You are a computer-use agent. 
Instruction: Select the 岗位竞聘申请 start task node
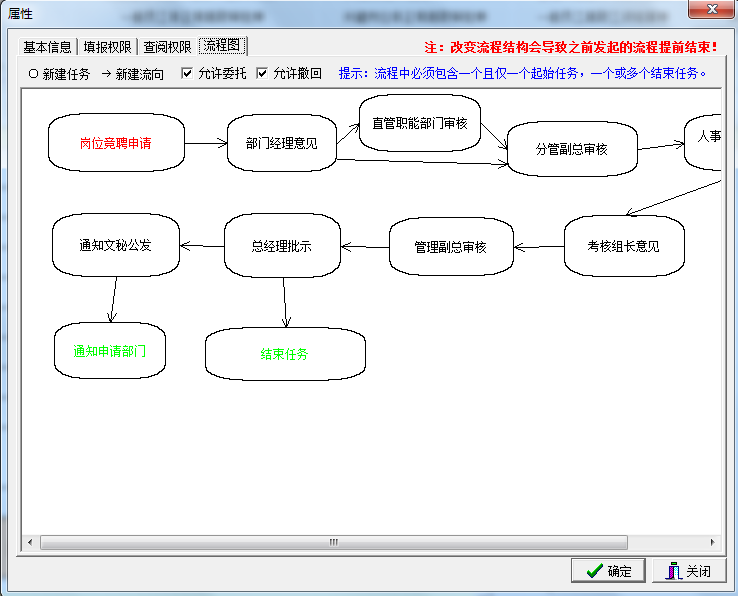(x=116, y=143)
